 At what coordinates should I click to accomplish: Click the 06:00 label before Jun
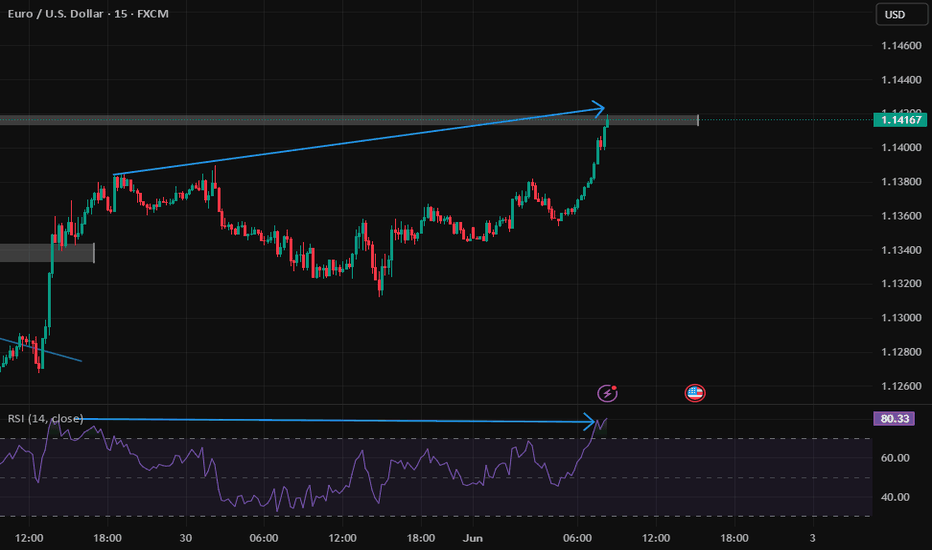[264, 538]
